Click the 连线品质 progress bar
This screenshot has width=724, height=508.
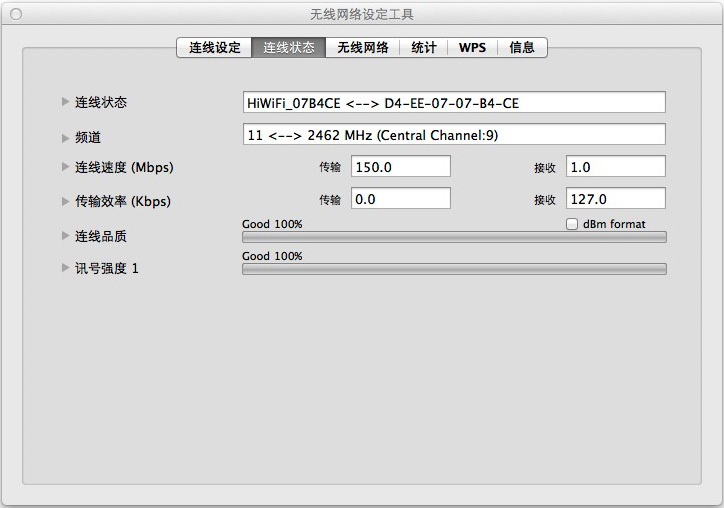pyautogui.click(x=454, y=237)
